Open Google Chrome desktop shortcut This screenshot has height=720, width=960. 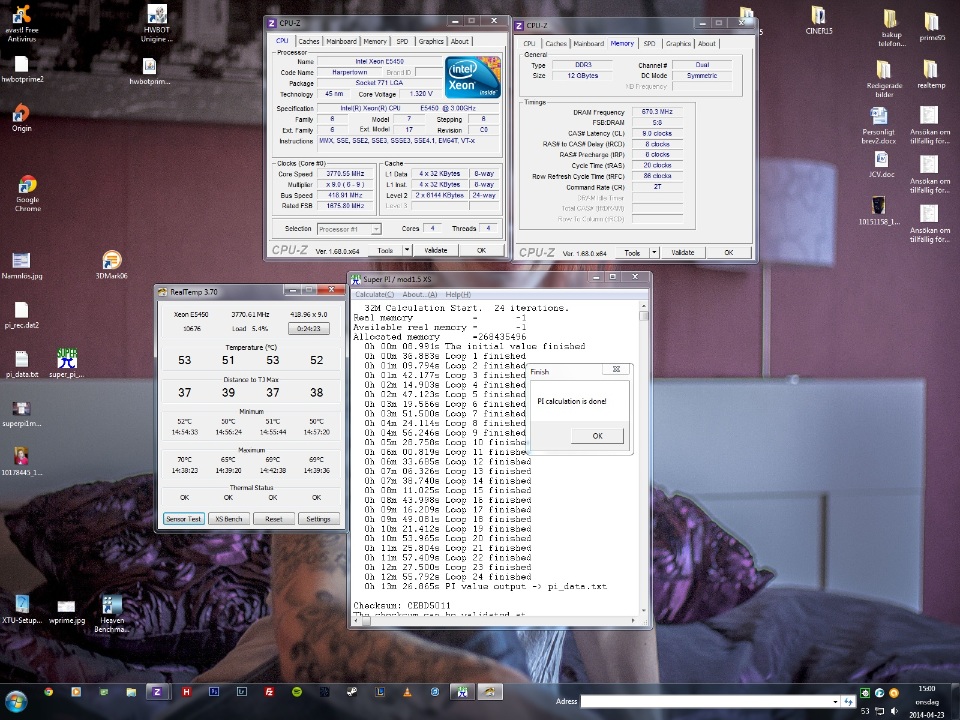coord(28,193)
